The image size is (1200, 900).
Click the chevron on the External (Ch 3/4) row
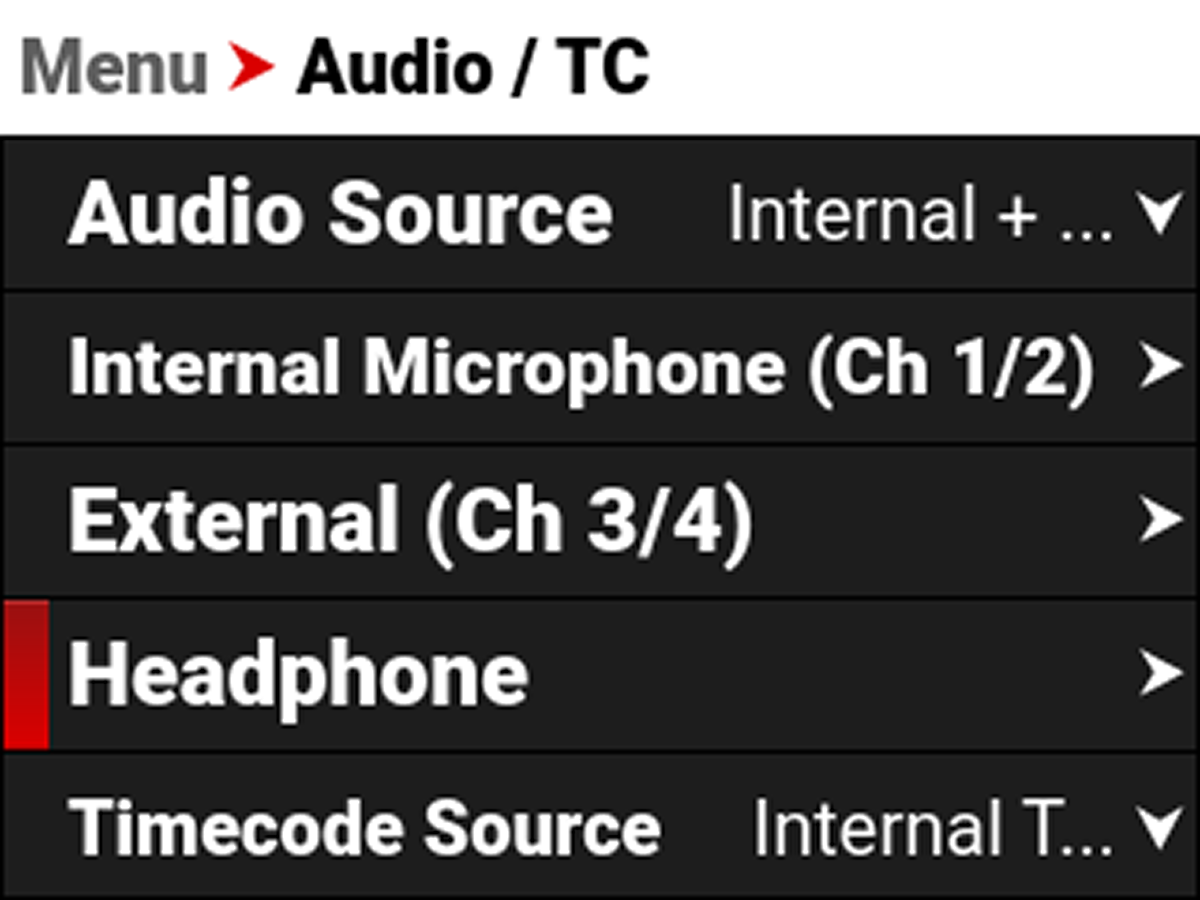click(x=1160, y=521)
